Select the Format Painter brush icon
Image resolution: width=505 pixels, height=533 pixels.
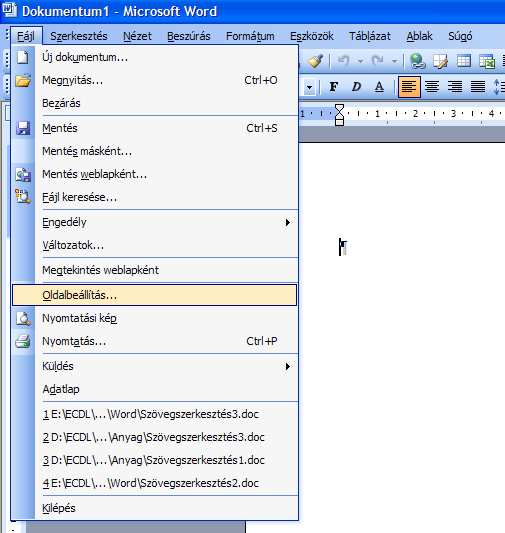pyautogui.click(x=315, y=61)
